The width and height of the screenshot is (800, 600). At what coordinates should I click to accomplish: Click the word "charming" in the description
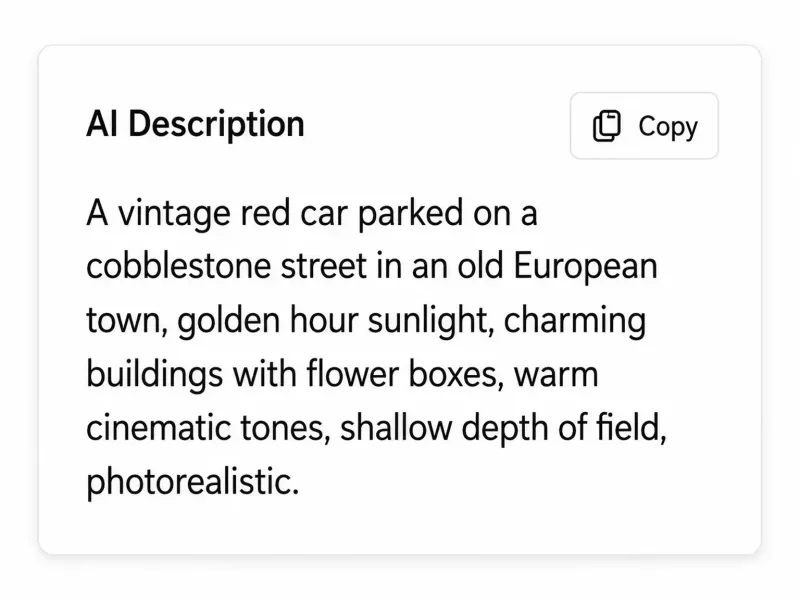(x=574, y=321)
